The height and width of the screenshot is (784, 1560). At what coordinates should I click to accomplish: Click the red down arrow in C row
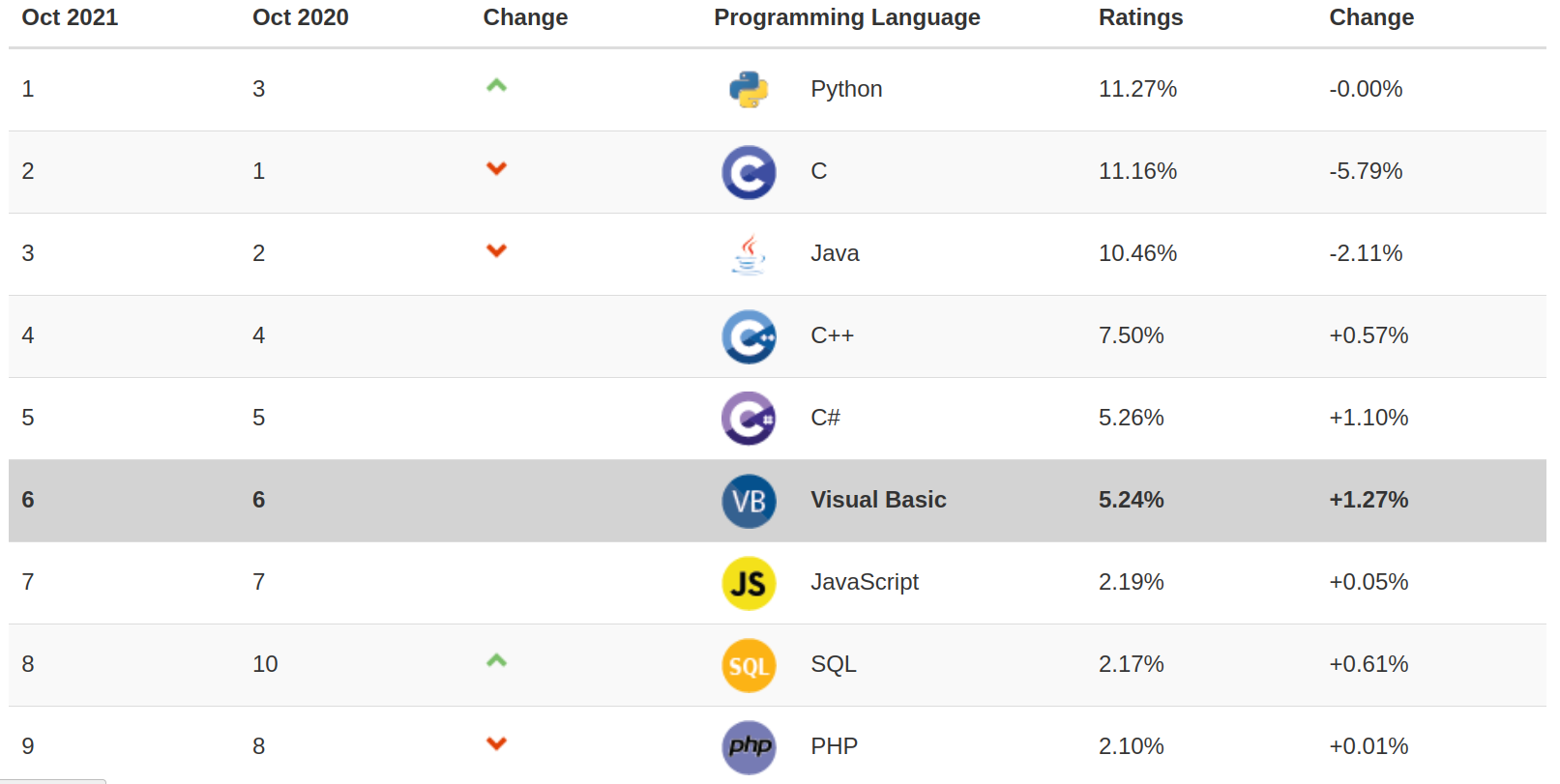click(496, 169)
